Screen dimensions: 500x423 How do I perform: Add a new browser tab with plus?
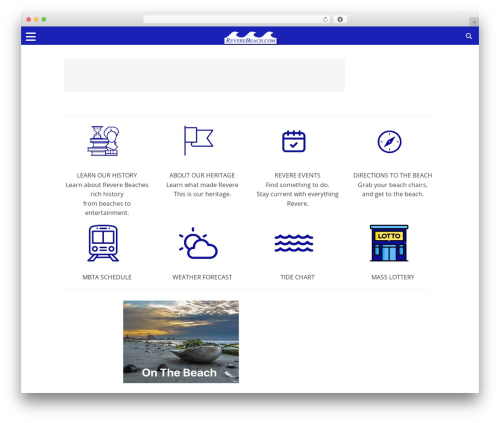click(474, 22)
